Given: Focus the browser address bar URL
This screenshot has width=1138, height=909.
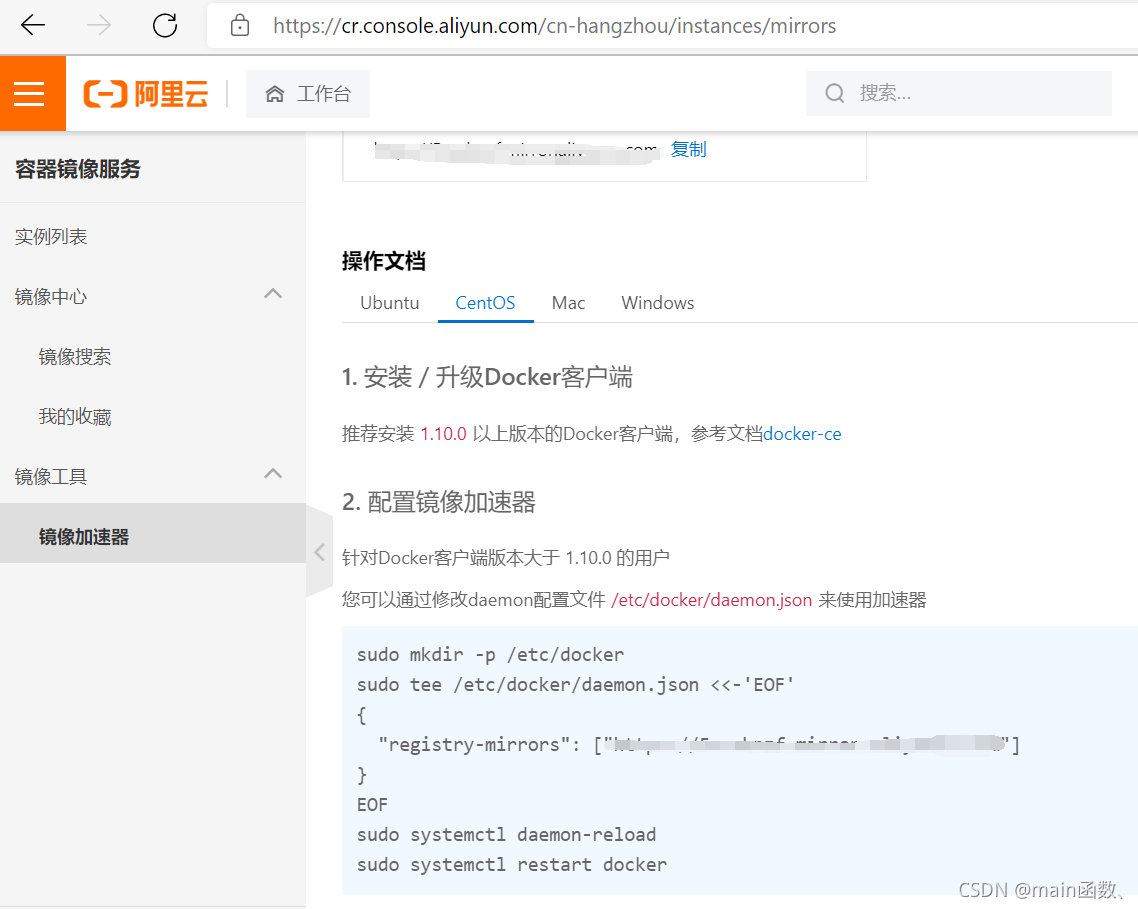Looking at the screenshot, I should click(x=554, y=26).
